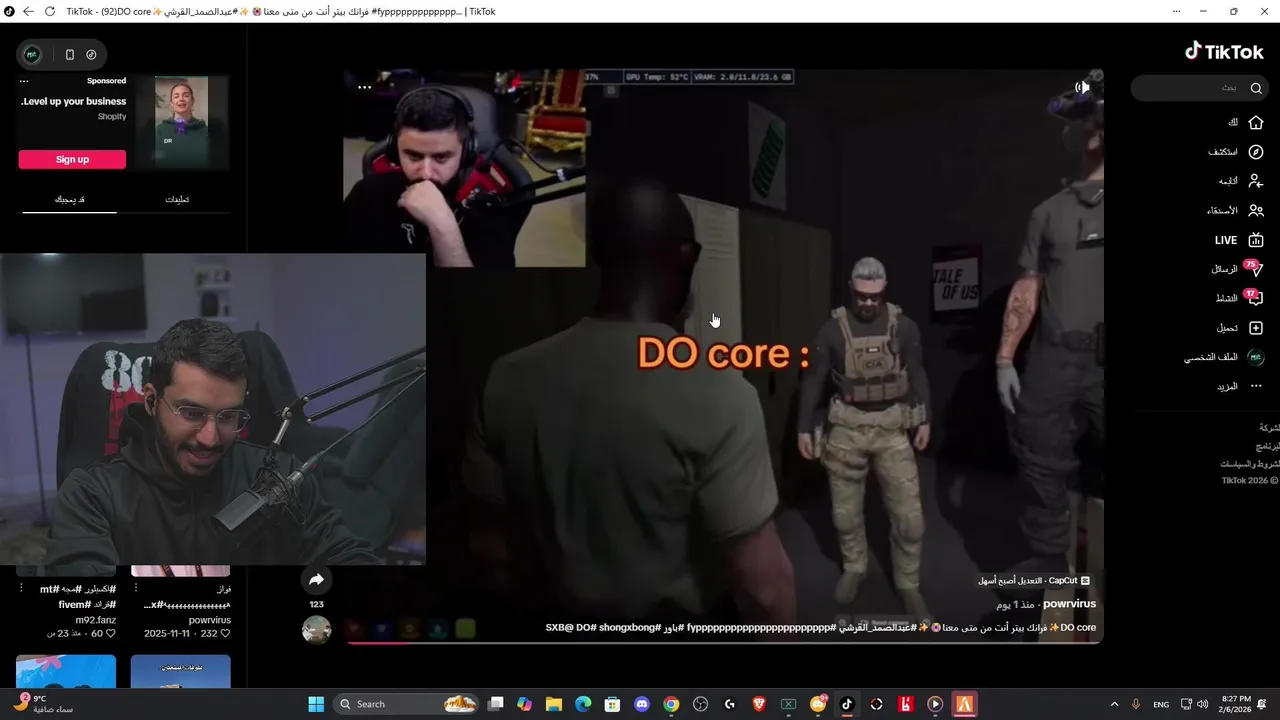The width and height of the screenshot is (1280, 720).
Task: Open the profile avatar in sidebar
Action: [x=1256, y=357]
